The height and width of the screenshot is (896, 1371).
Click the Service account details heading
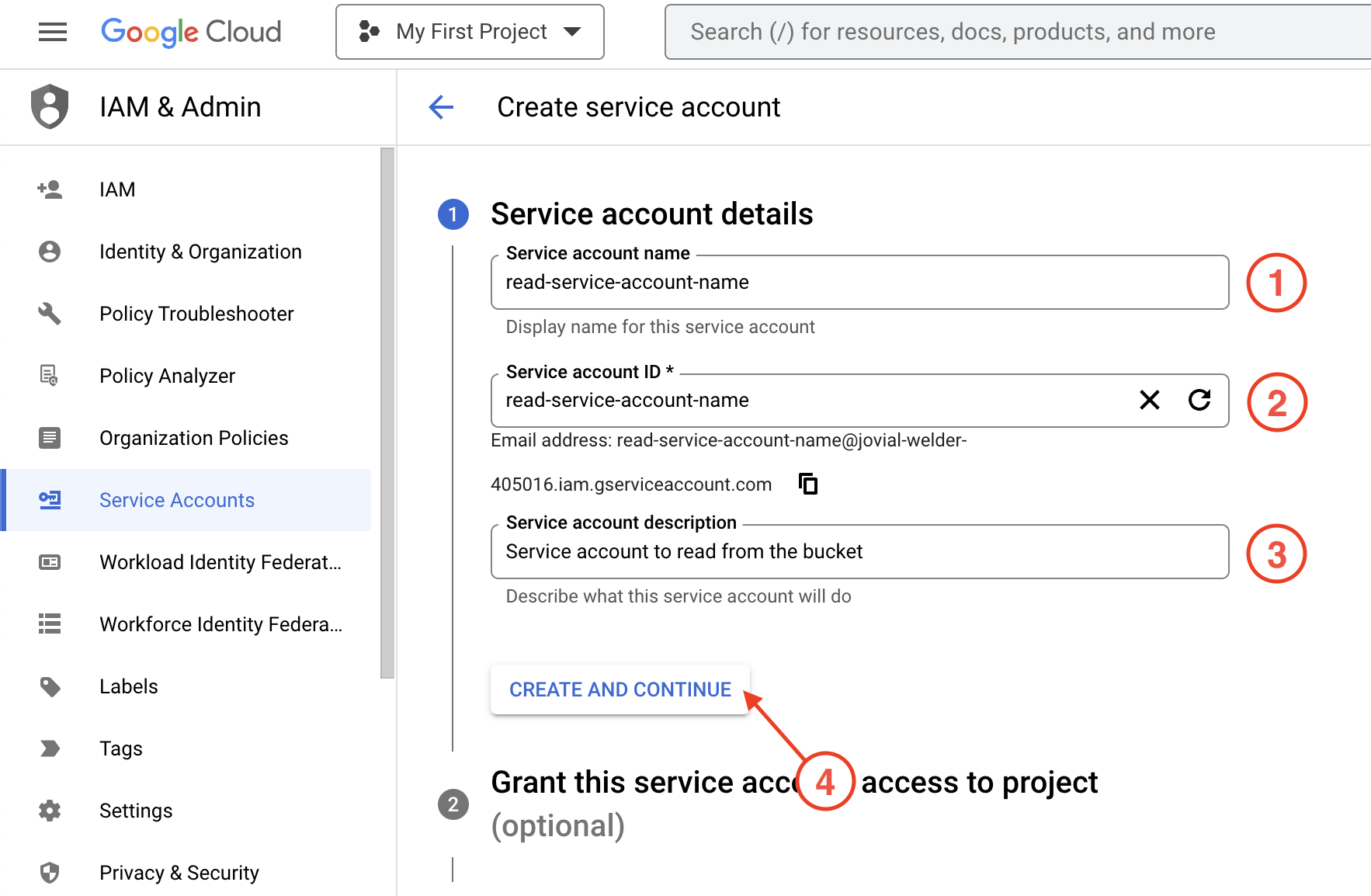(x=652, y=214)
